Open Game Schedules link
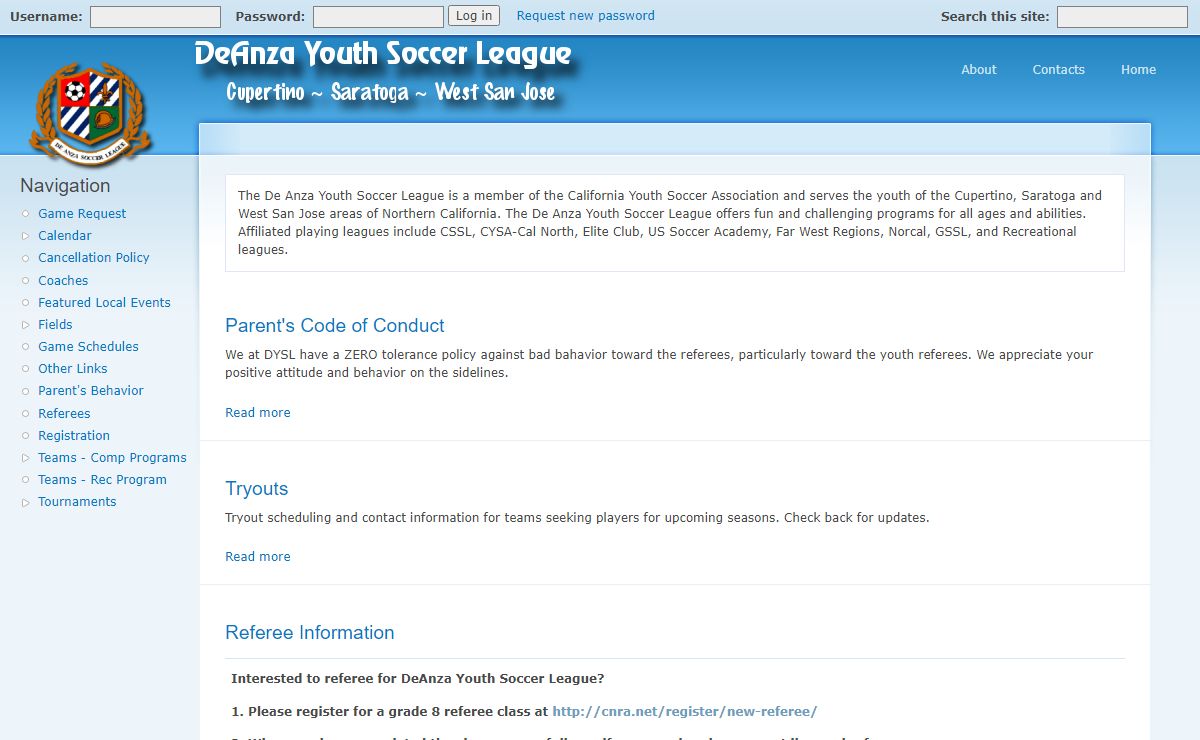Image resolution: width=1200 pixels, height=740 pixels. [x=88, y=347]
